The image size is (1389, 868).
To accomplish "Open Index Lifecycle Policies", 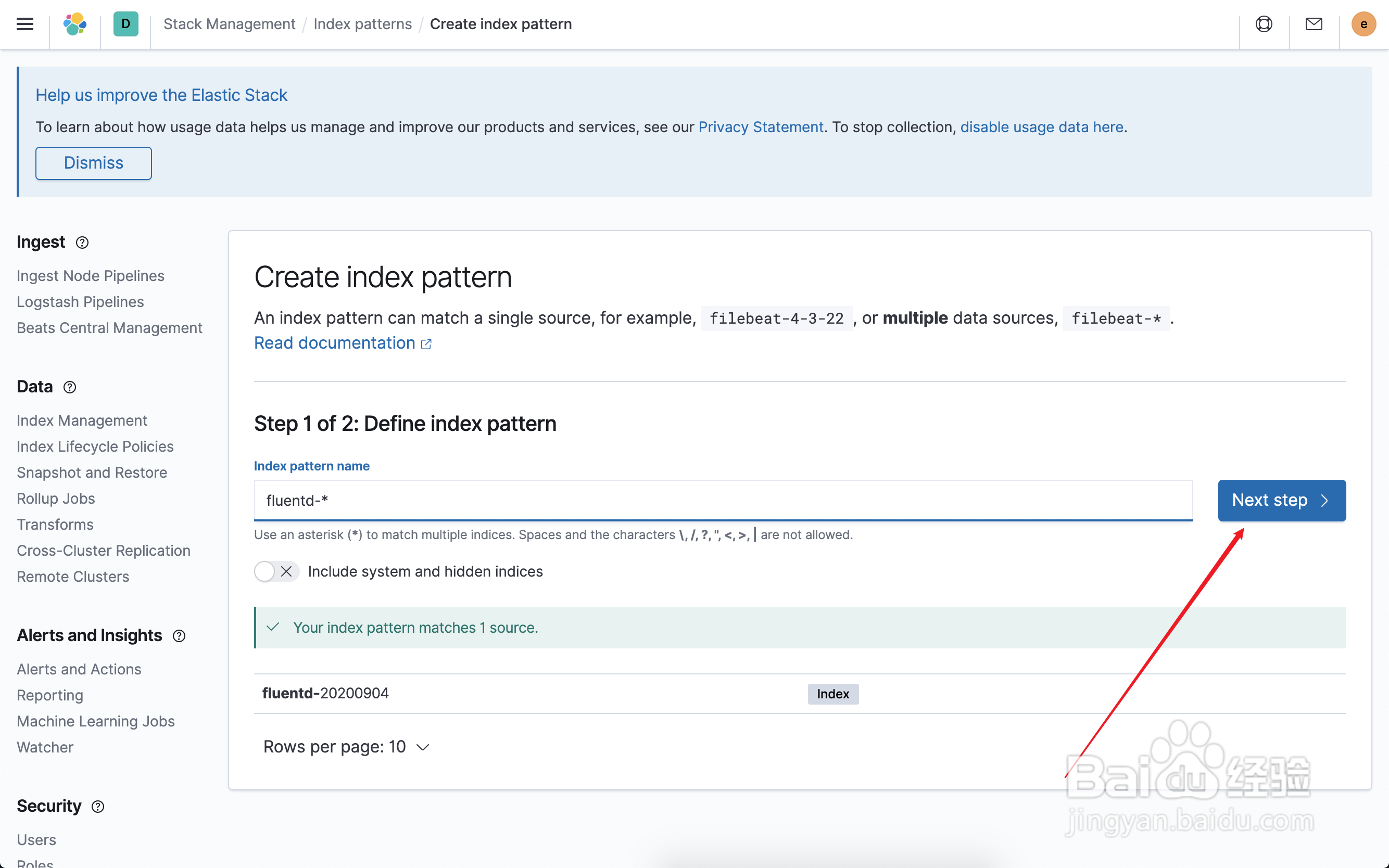I will (x=95, y=446).
